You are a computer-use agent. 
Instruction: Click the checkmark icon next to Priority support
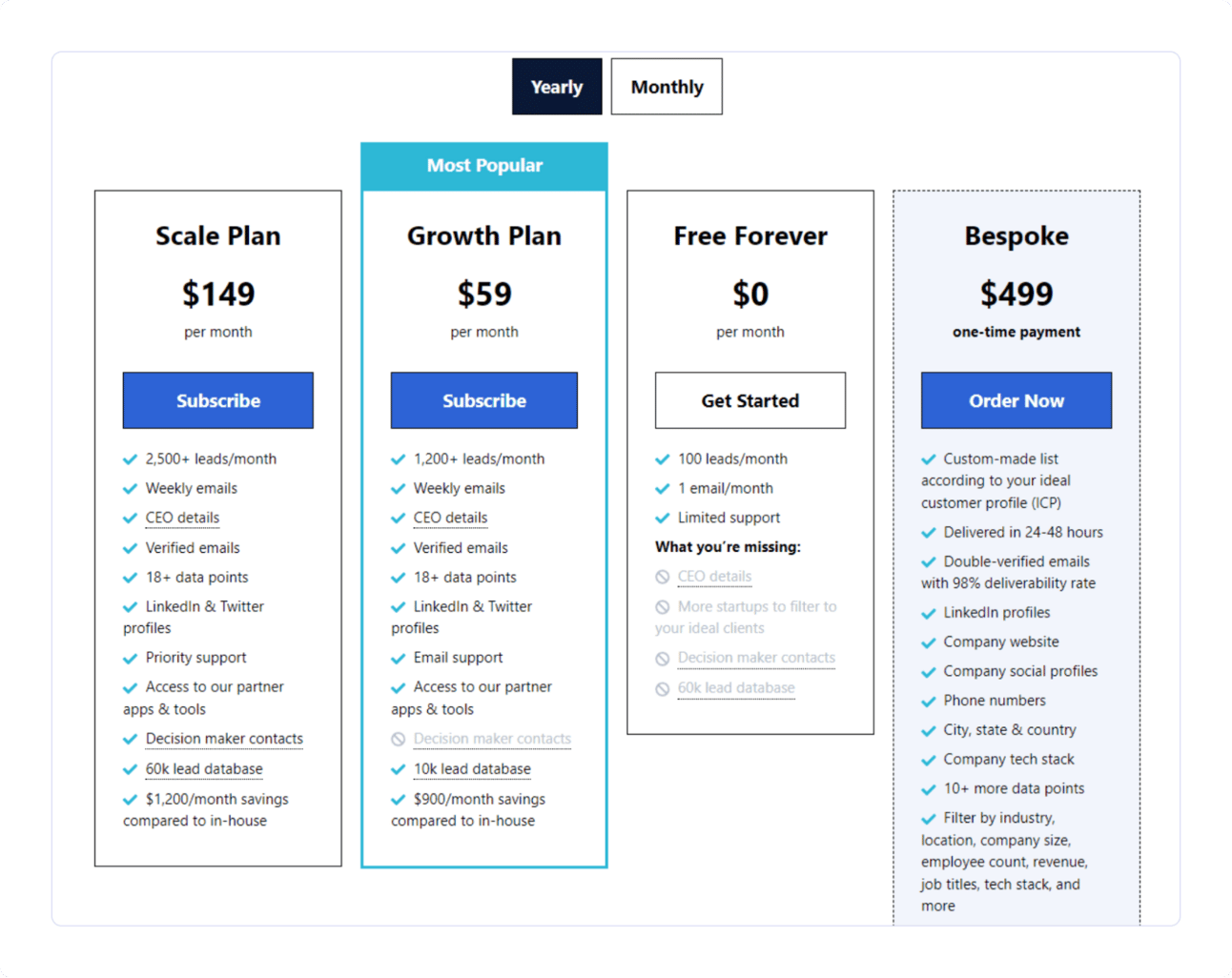click(x=131, y=659)
